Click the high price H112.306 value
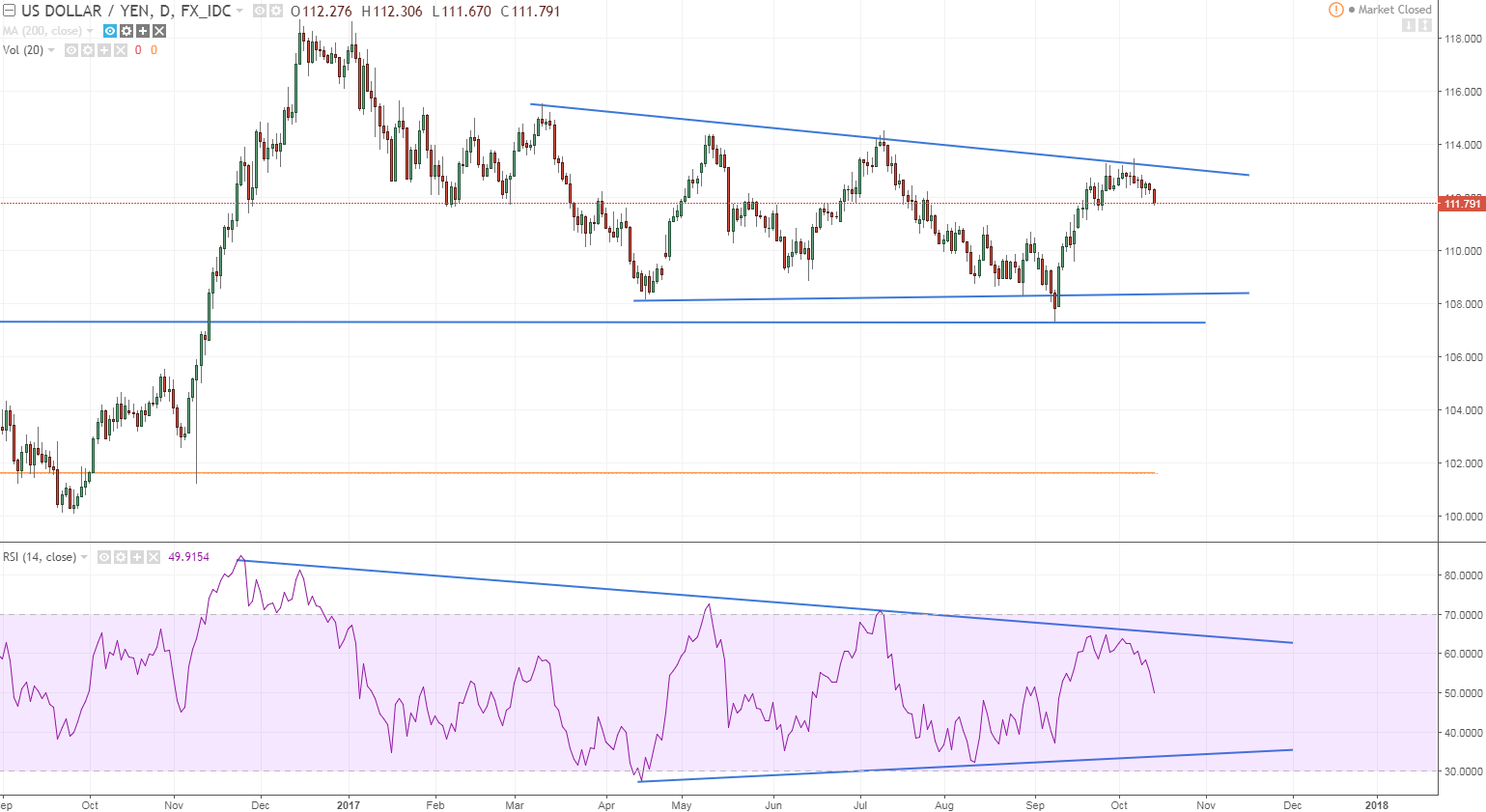 pos(392,12)
